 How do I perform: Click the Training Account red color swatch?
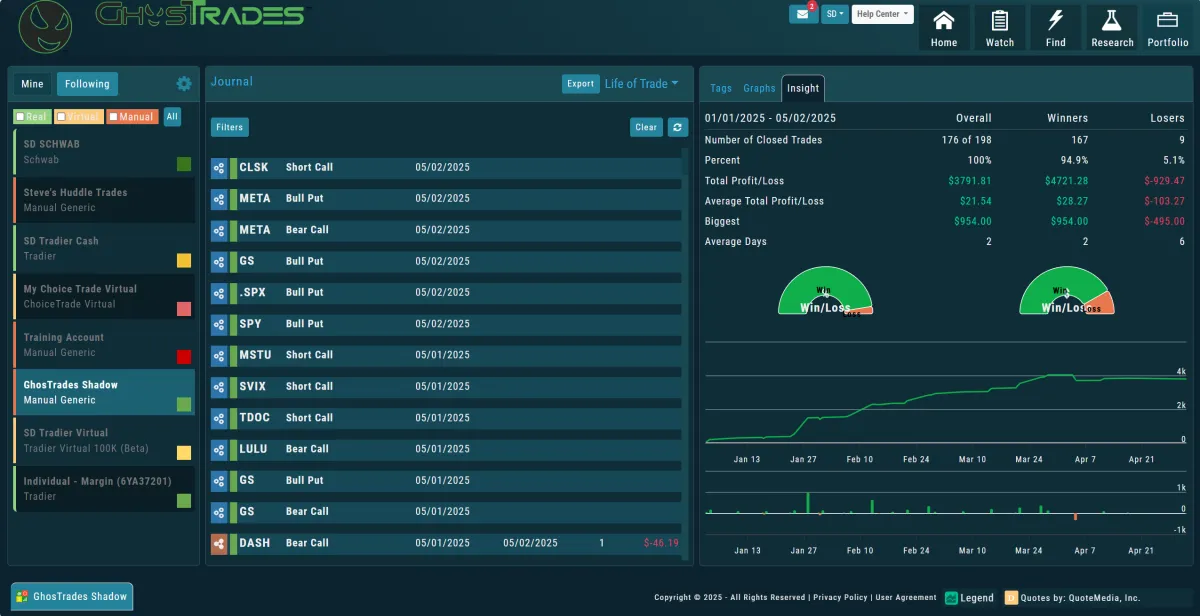[184, 357]
